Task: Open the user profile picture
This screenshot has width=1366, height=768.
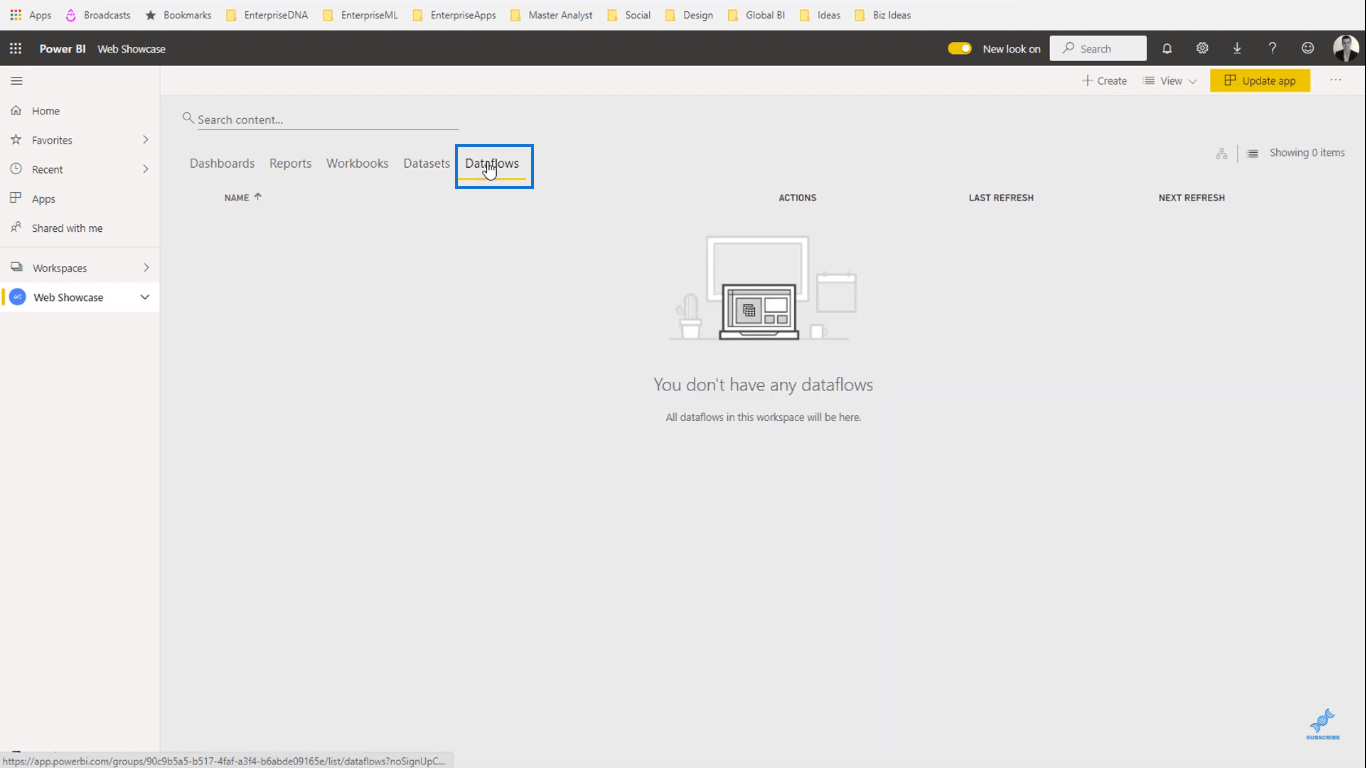Action: [1345, 48]
